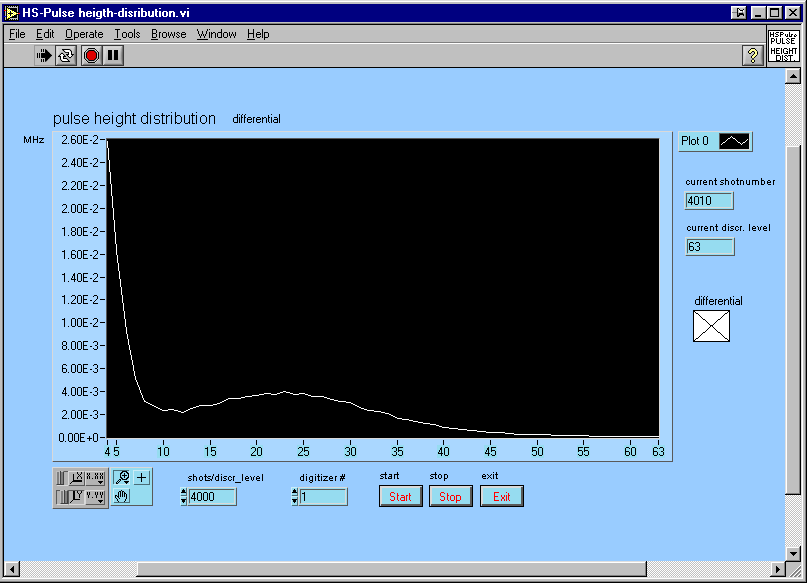Image resolution: width=807 pixels, height=583 pixels.
Task: Increment the digitizer # value
Action: [294, 492]
